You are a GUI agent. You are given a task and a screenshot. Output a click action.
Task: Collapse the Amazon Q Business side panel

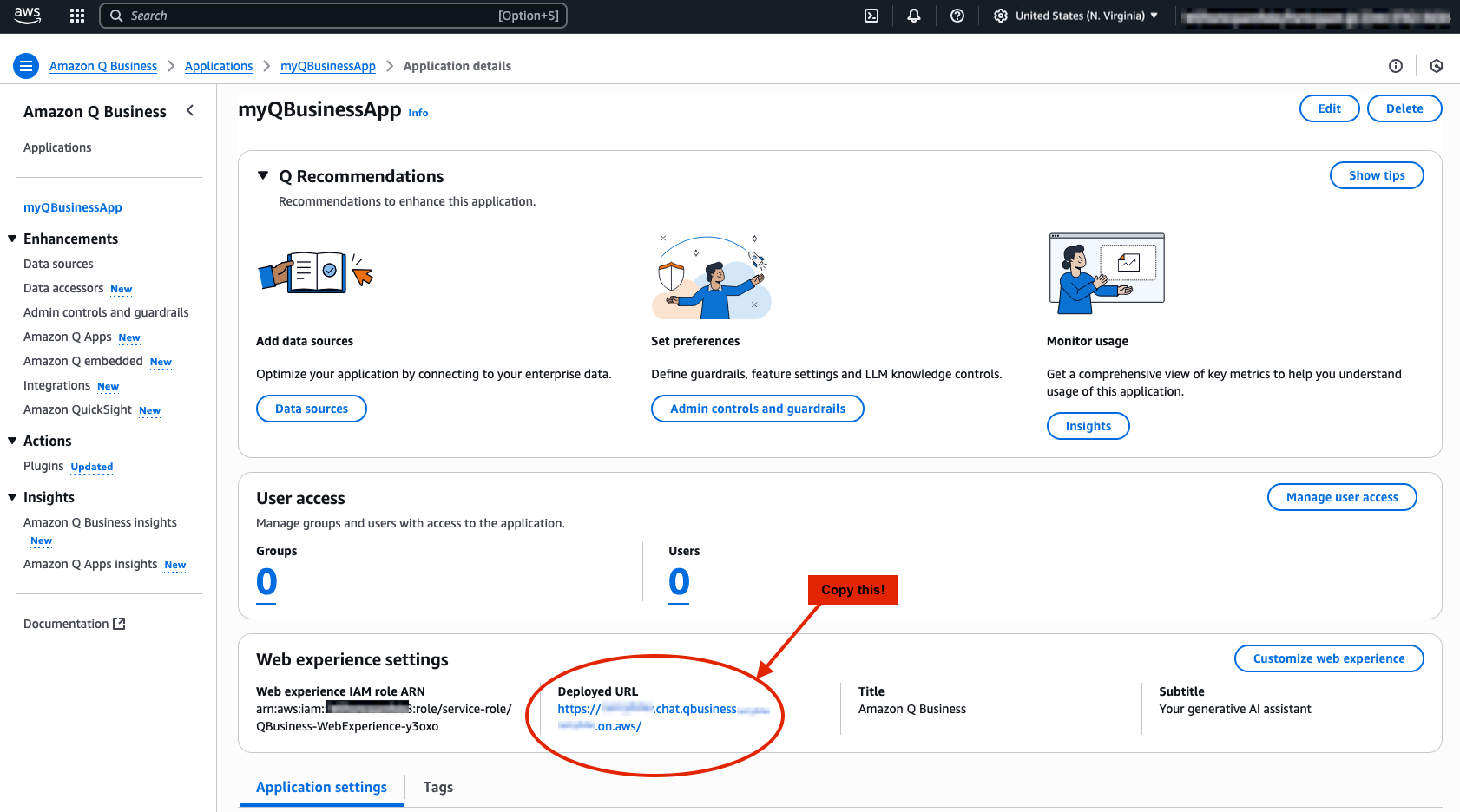[x=190, y=111]
